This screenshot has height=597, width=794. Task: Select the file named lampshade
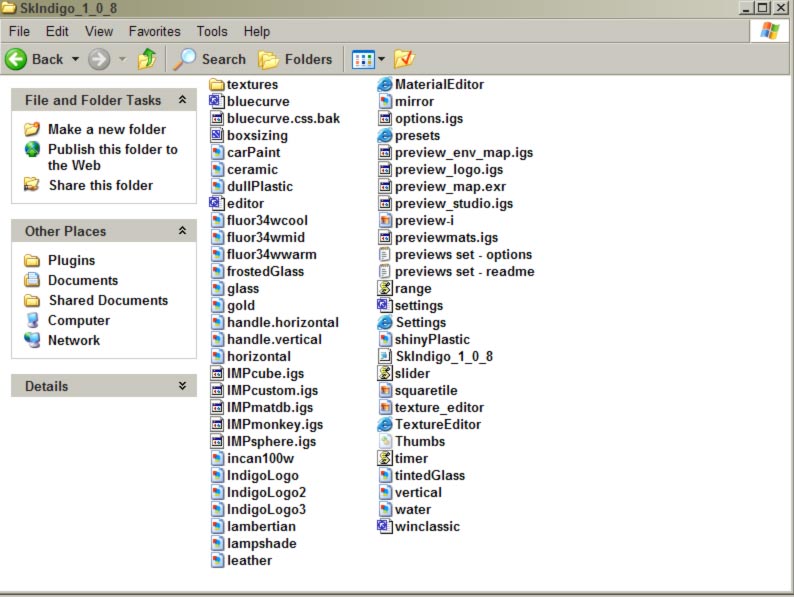coord(261,543)
